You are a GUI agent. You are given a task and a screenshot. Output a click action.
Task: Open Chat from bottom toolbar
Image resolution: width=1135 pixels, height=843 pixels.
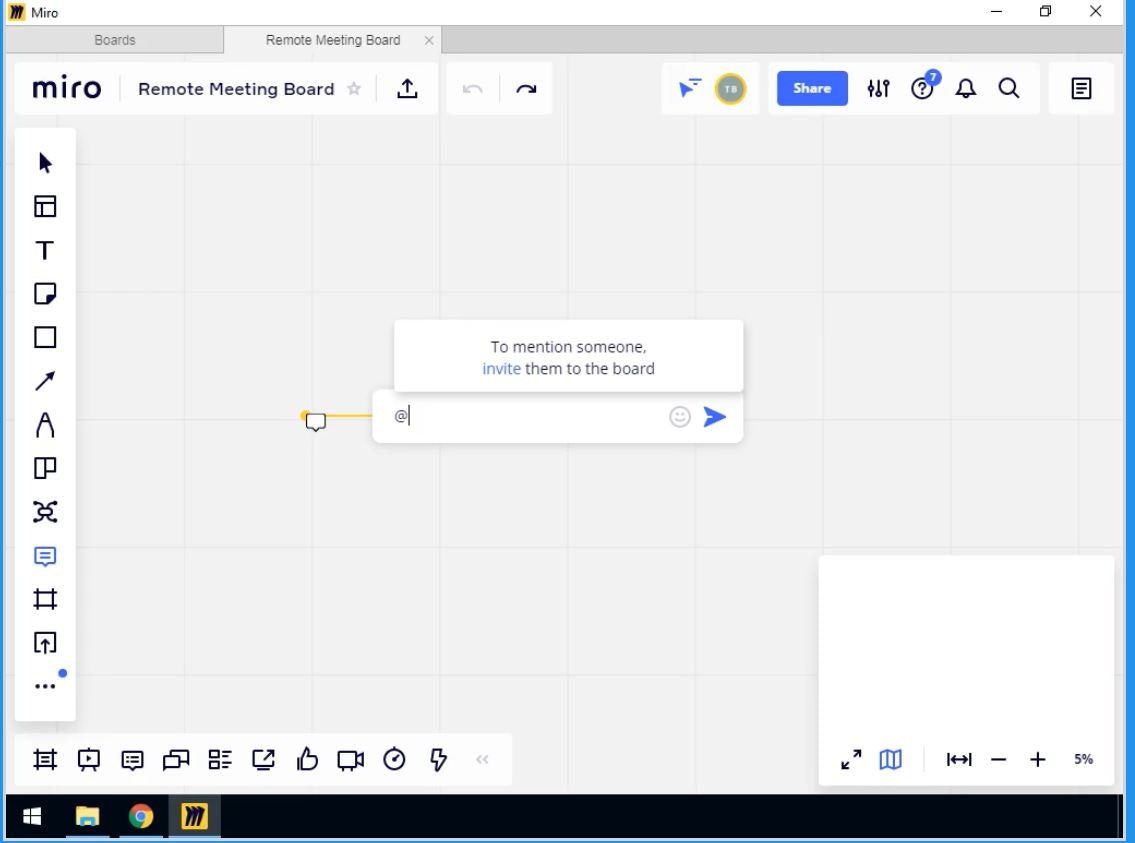point(176,760)
